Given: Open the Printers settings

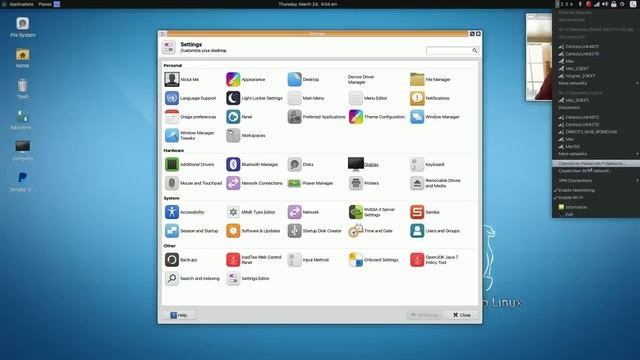Looking at the screenshot, I should pos(364,183).
